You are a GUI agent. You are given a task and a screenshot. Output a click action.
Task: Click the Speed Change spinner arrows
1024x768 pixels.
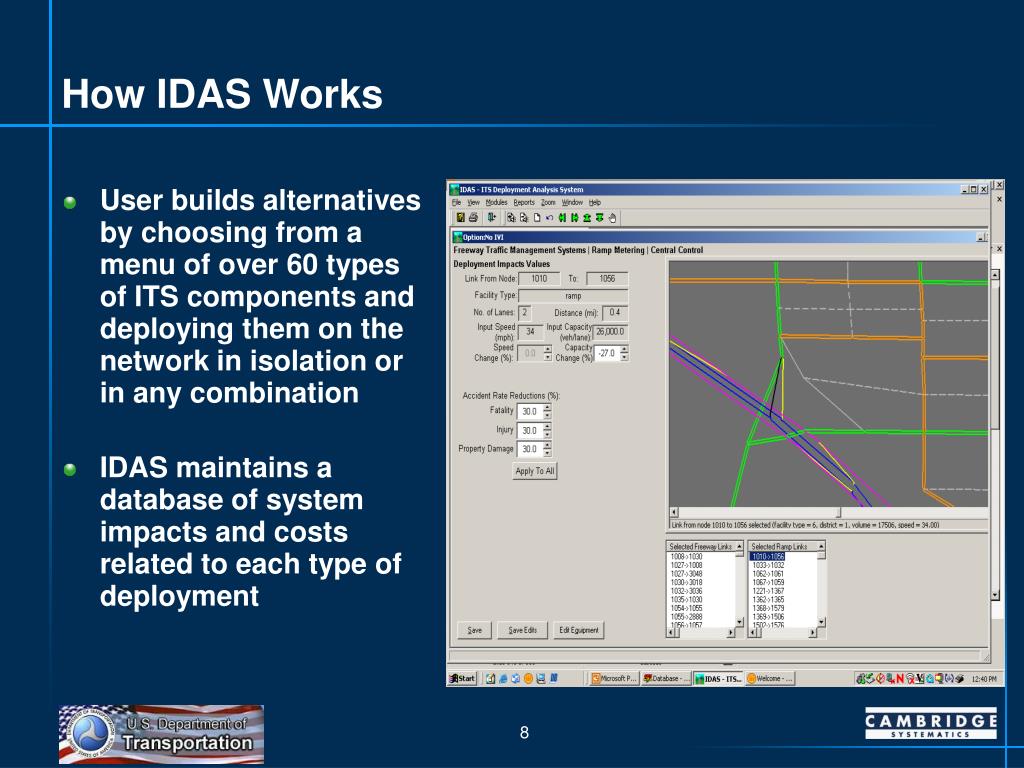pyautogui.click(x=547, y=353)
